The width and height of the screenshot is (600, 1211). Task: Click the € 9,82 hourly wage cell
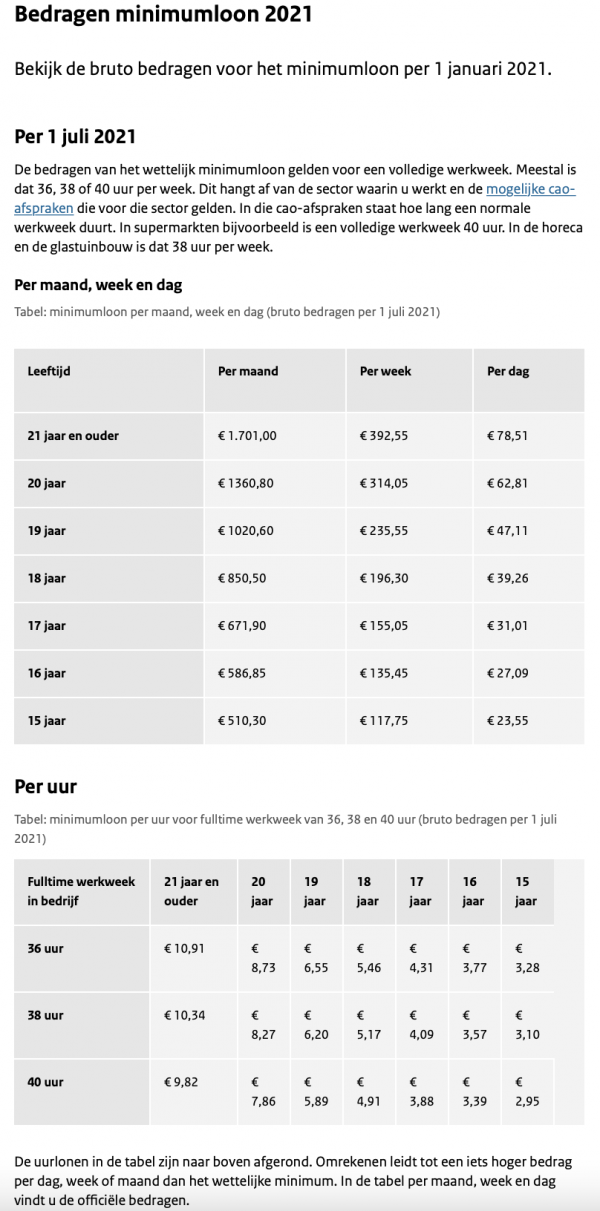pyautogui.click(x=181, y=1081)
